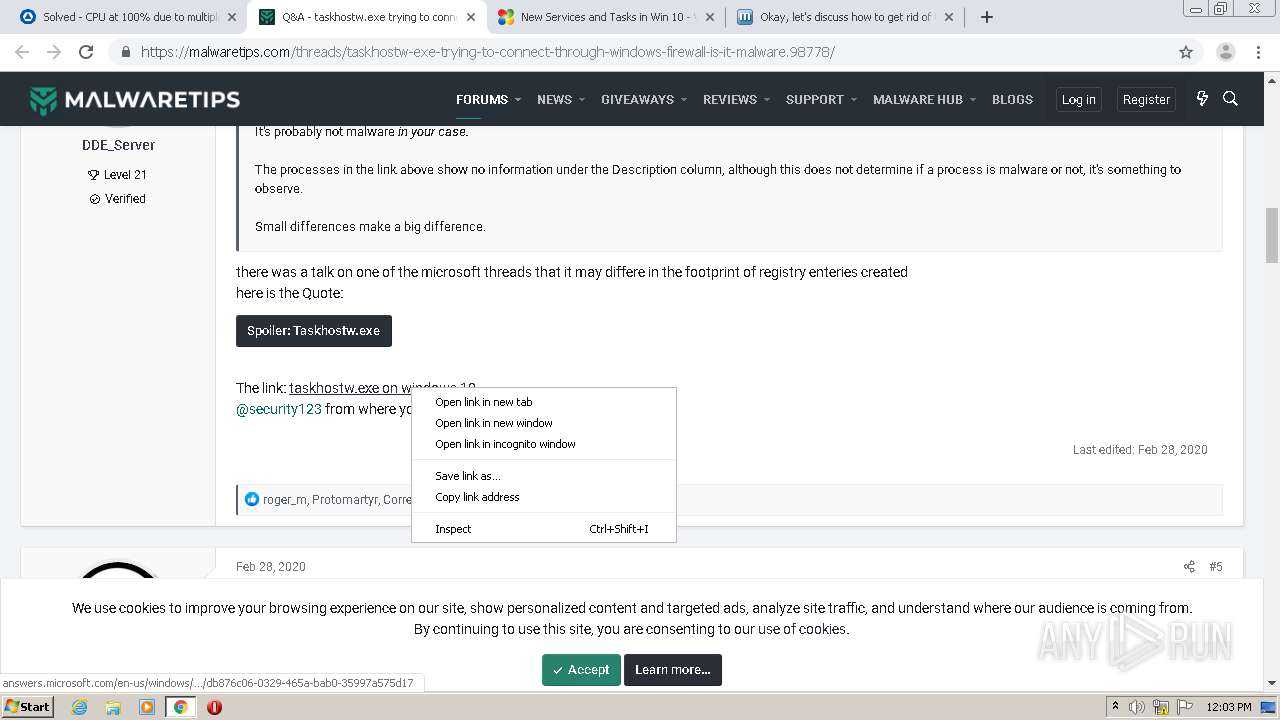The height and width of the screenshot is (720, 1280).
Task: Click scrollbar down arrow
Action: [1272, 684]
